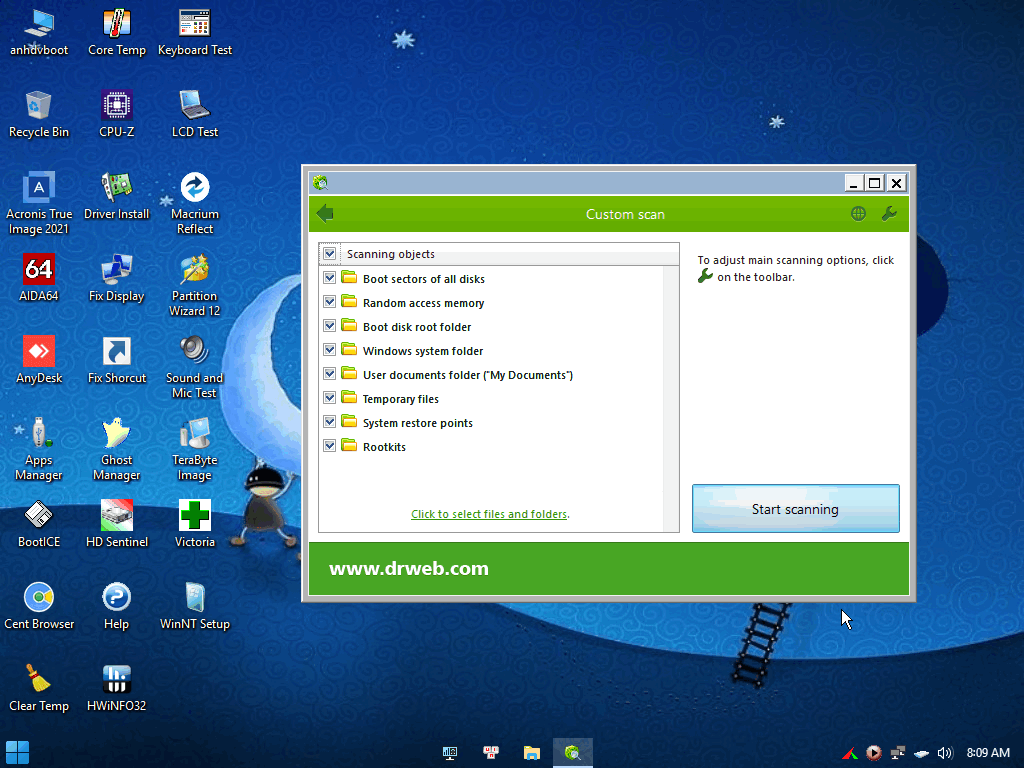
Task: Open Cent Browser
Action: pyautogui.click(x=39, y=606)
